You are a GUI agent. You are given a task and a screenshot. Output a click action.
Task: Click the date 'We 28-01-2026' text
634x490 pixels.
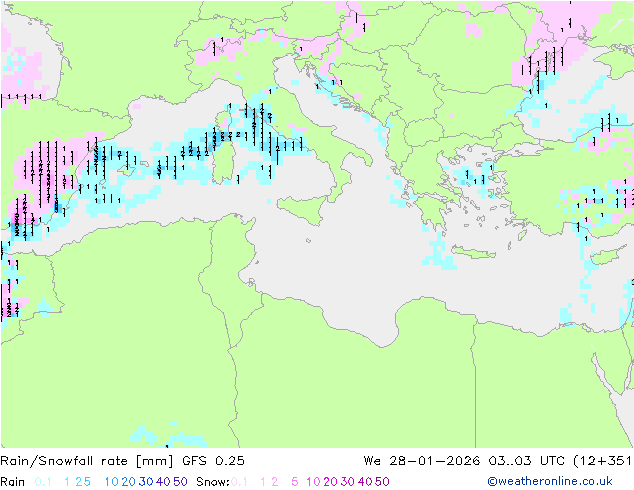click(x=422, y=461)
